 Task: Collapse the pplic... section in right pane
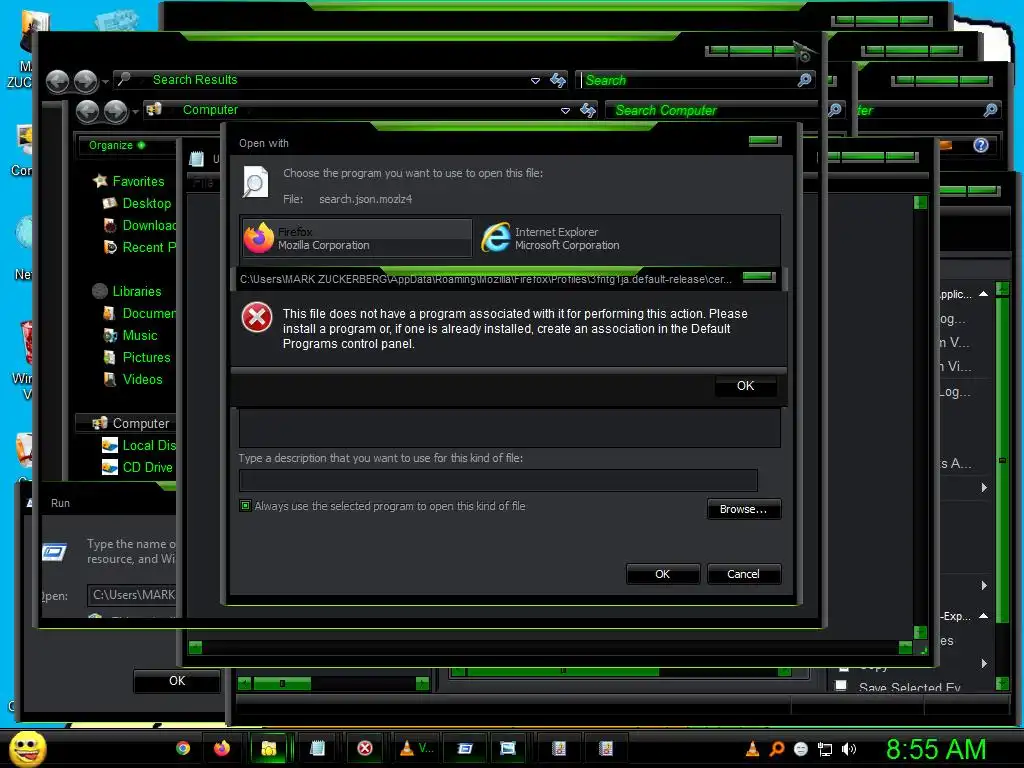(x=984, y=295)
